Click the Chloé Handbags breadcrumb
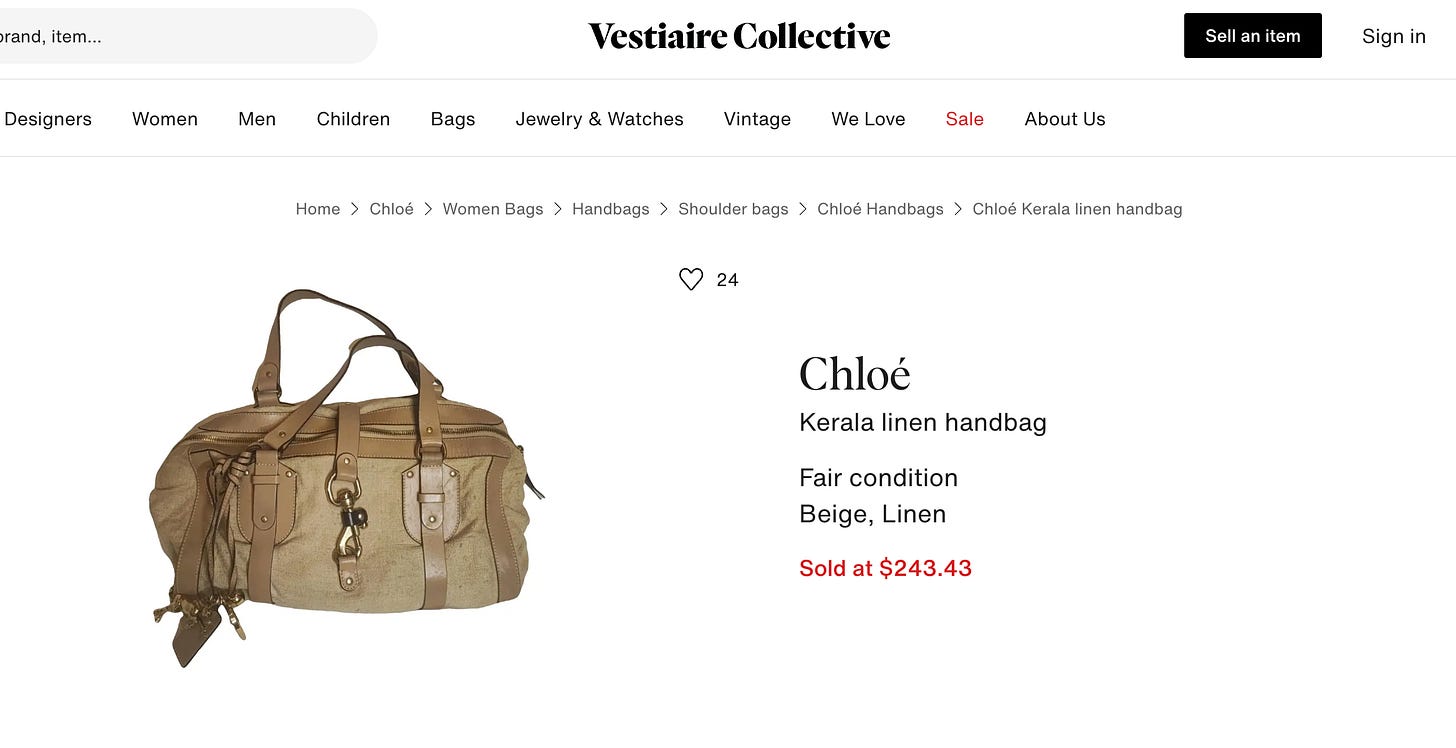This screenshot has width=1456, height=748. (880, 209)
